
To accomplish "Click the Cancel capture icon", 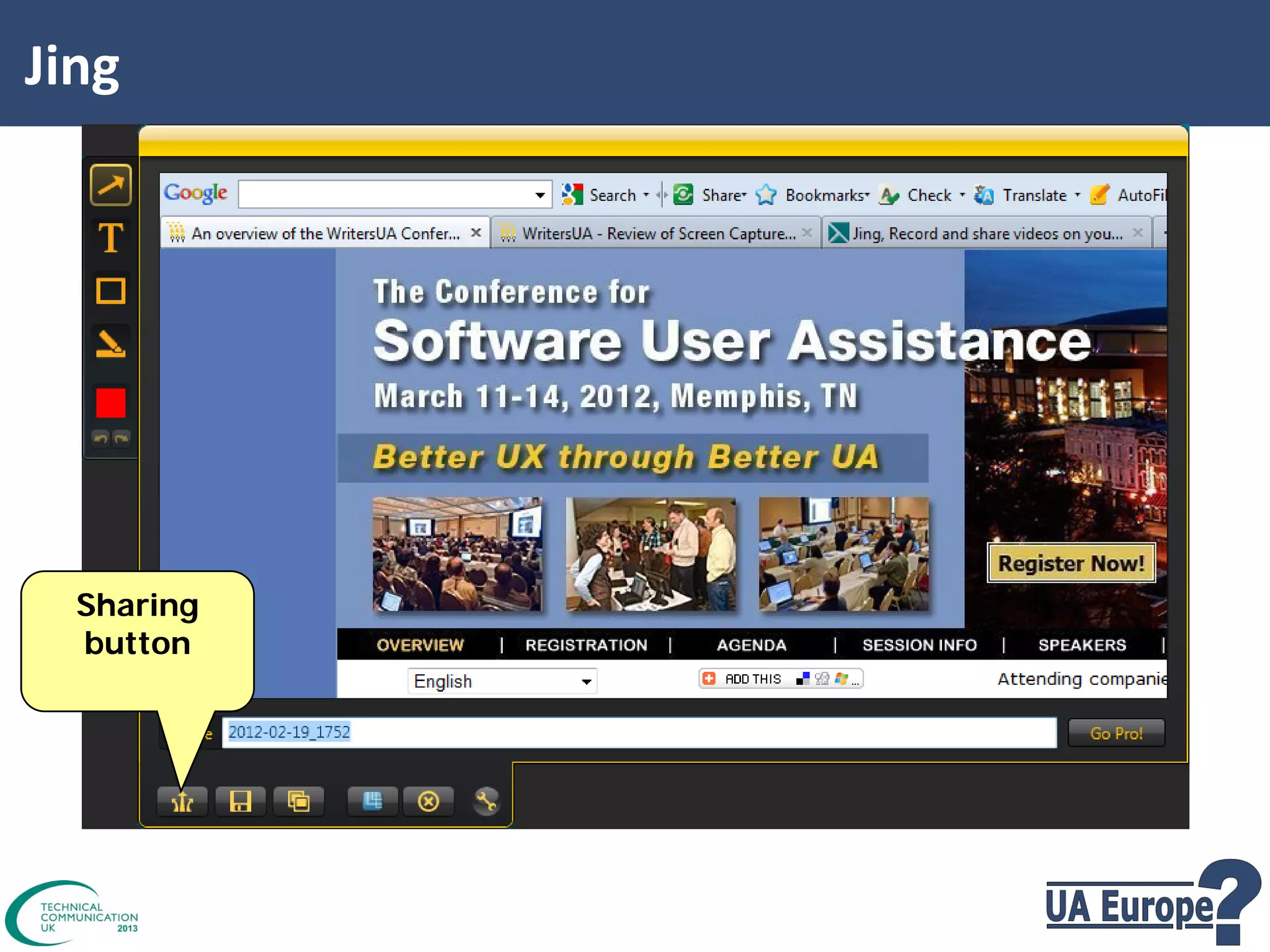I will pyautogui.click(x=429, y=801).
